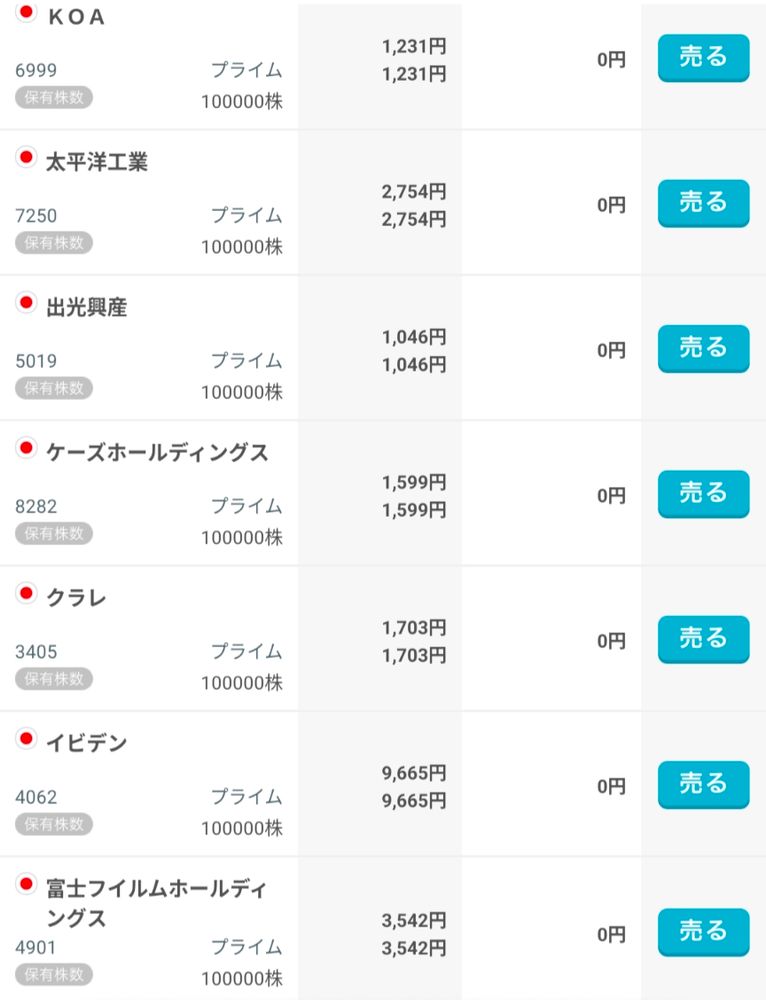Click stock code 3405 for クラレ
This screenshot has height=1000, width=766.
[x=36, y=652]
